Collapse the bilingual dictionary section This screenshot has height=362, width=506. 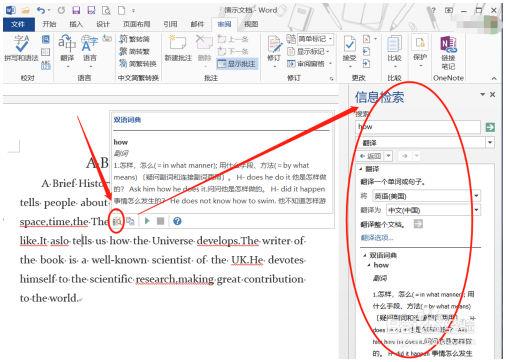[365, 255]
